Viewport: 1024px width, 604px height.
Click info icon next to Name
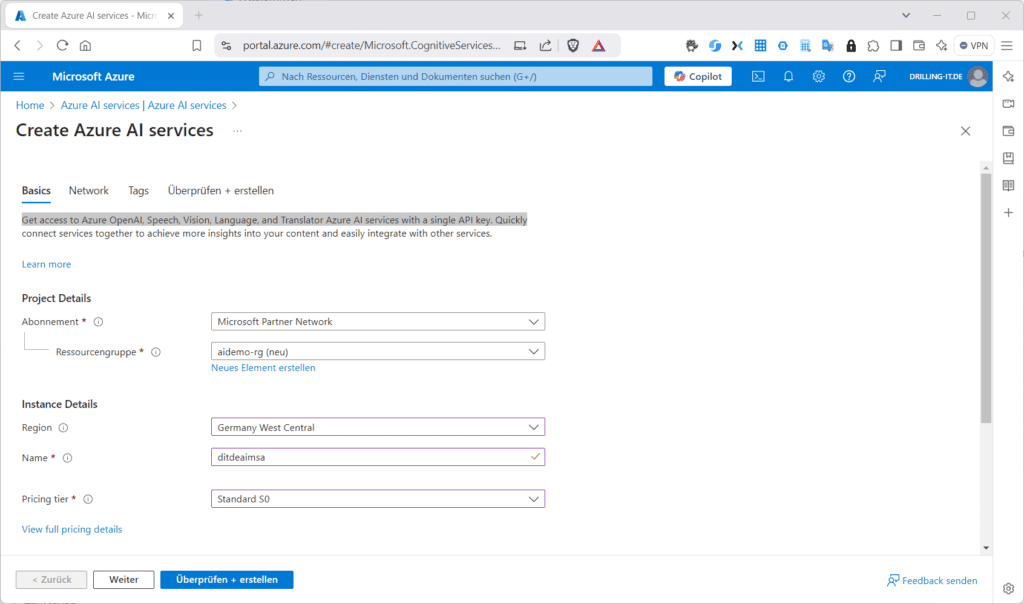(x=67, y=458)
